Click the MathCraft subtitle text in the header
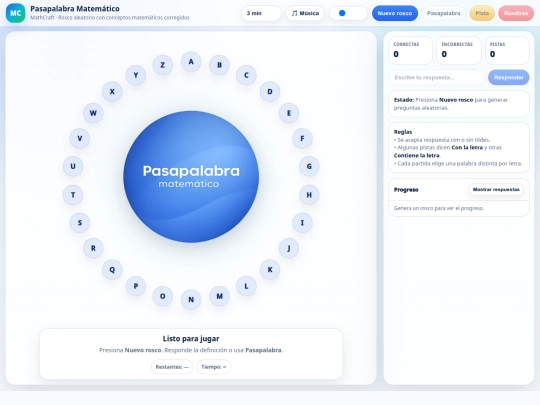 [x=110, y=17]
